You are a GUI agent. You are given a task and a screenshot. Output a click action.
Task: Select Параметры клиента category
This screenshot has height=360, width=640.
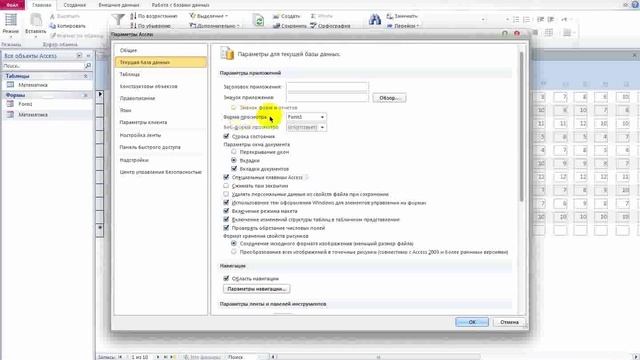coord(161,122)
